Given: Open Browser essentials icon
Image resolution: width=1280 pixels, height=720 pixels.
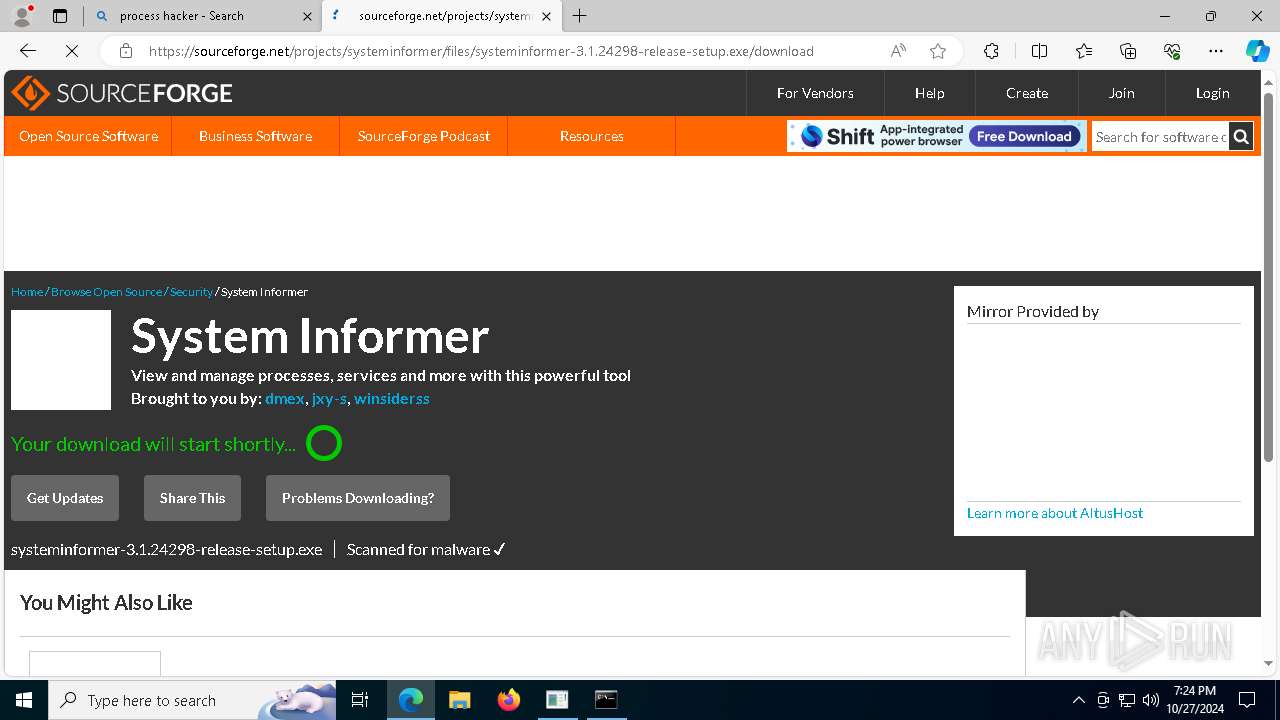Looking at the screenshot, I should click(x=1172, y=51).
